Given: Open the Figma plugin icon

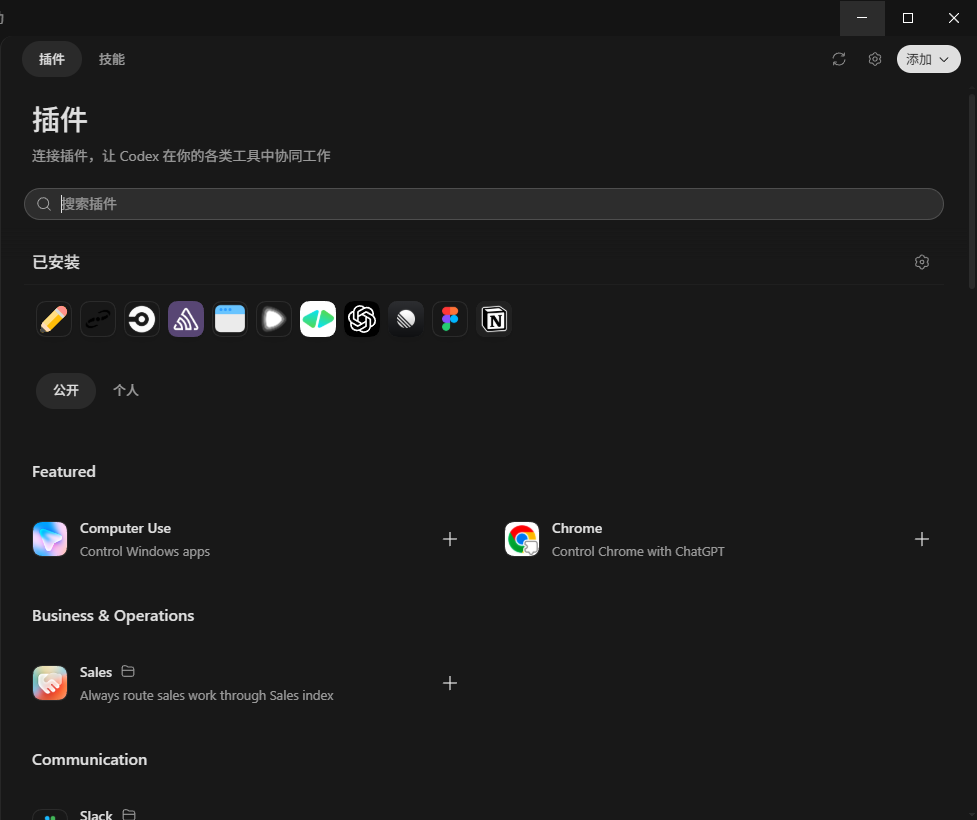Looking at the screenshot, I should (450, 319).
